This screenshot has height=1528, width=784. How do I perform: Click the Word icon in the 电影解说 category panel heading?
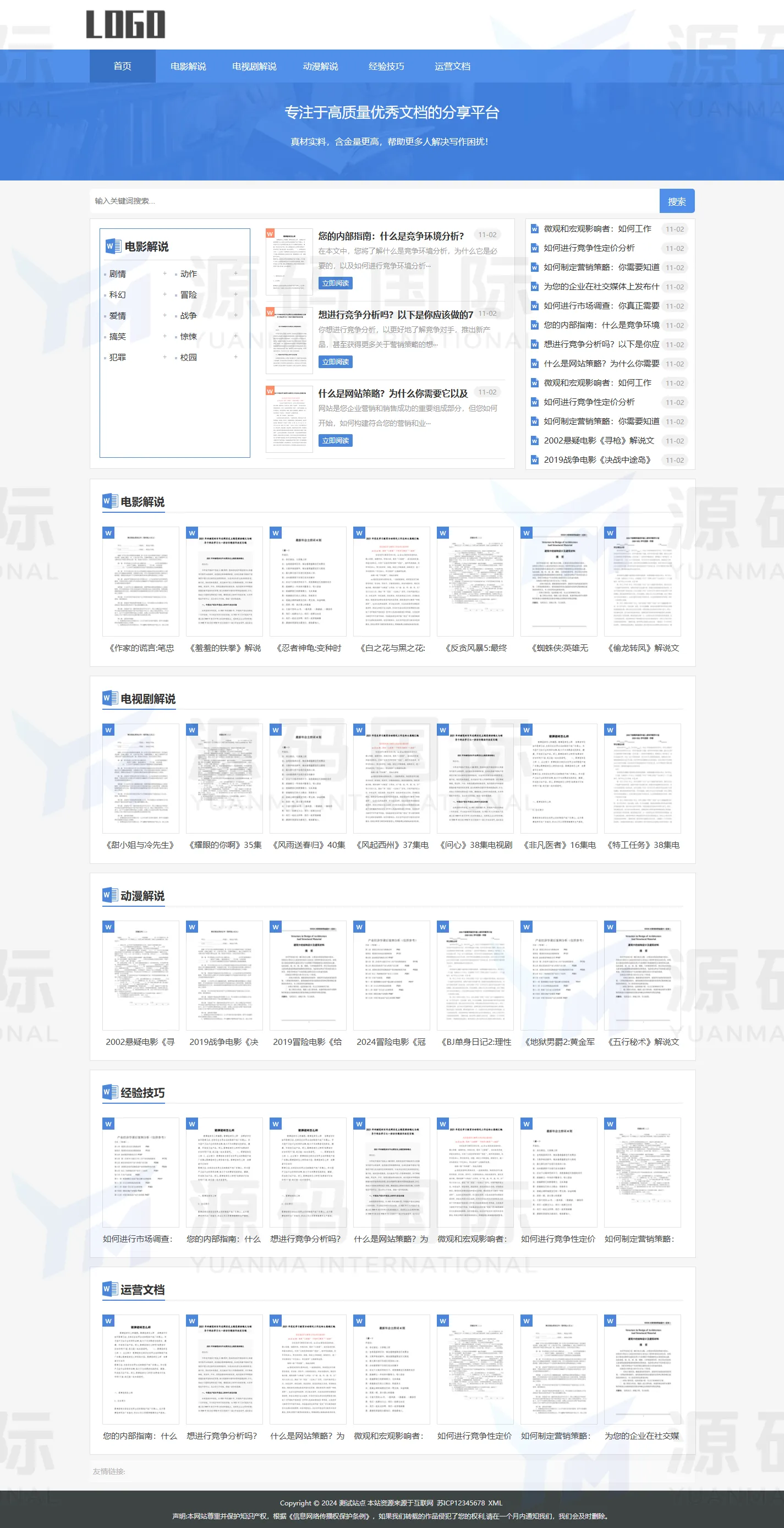[x=113, y=245]
